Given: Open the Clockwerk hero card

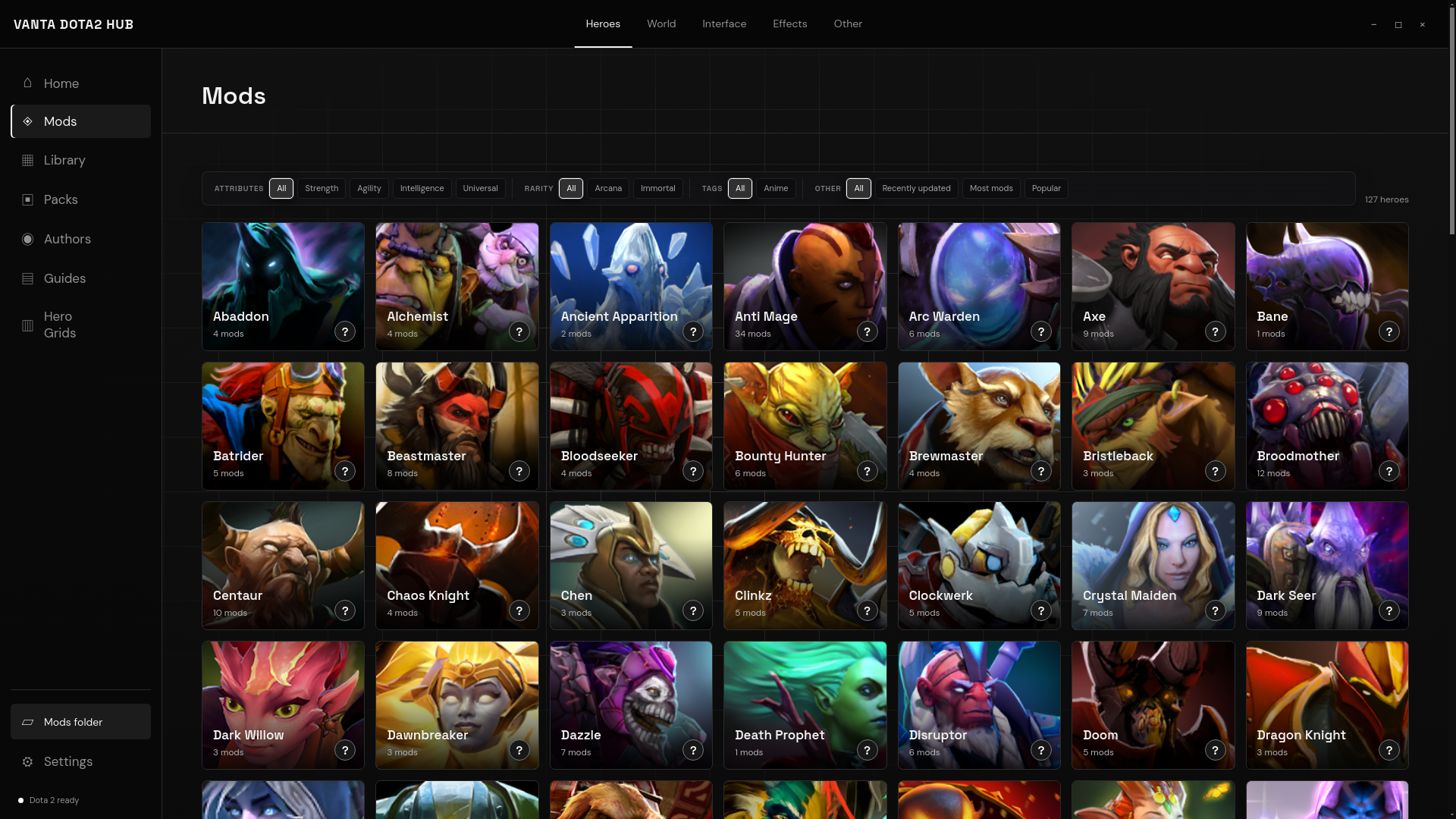Looking at the screenshot, I should click(979, 566).
